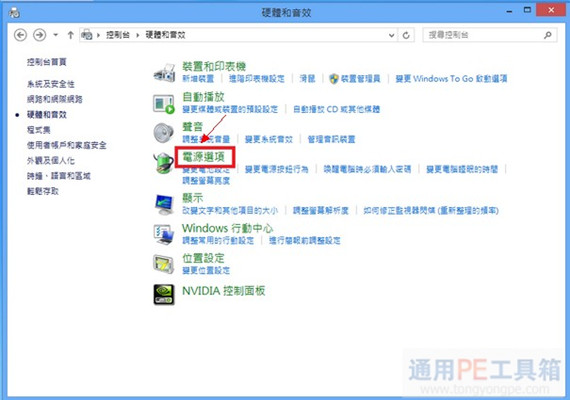Screen dimensions: 570x400
Task: Open 變更 Windows To Go 啟動選項 link
Action: click(x=451, y=79)
